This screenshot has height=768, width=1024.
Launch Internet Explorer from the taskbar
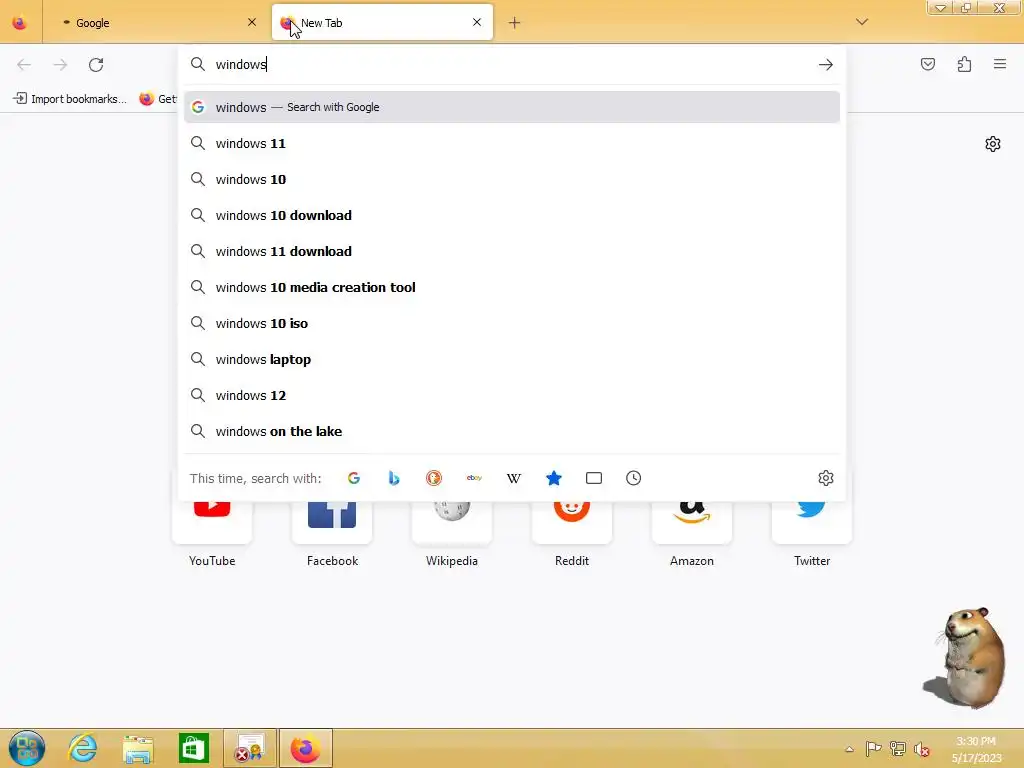83,748
